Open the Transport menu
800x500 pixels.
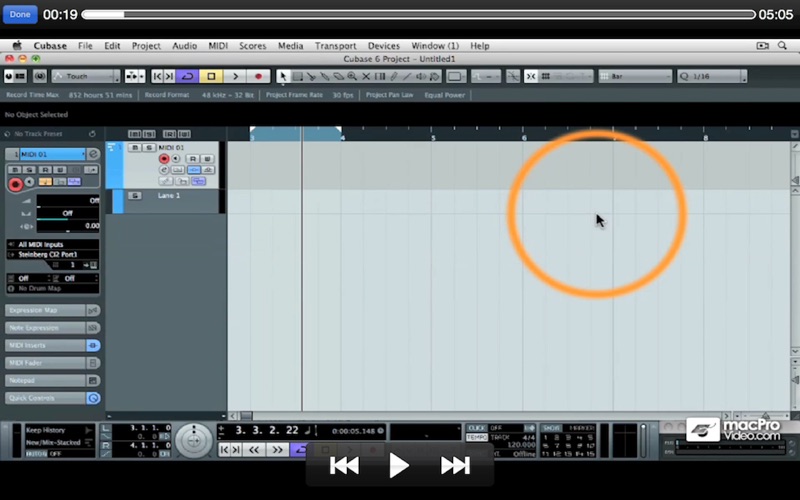coord(335,45)
